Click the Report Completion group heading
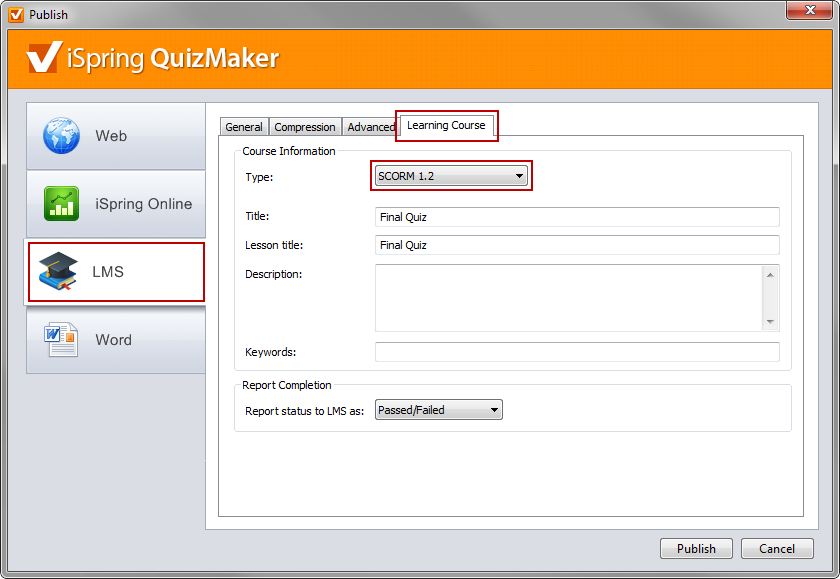Image resolution: width=840 pixels, height=579 pixels. (287, 385)
